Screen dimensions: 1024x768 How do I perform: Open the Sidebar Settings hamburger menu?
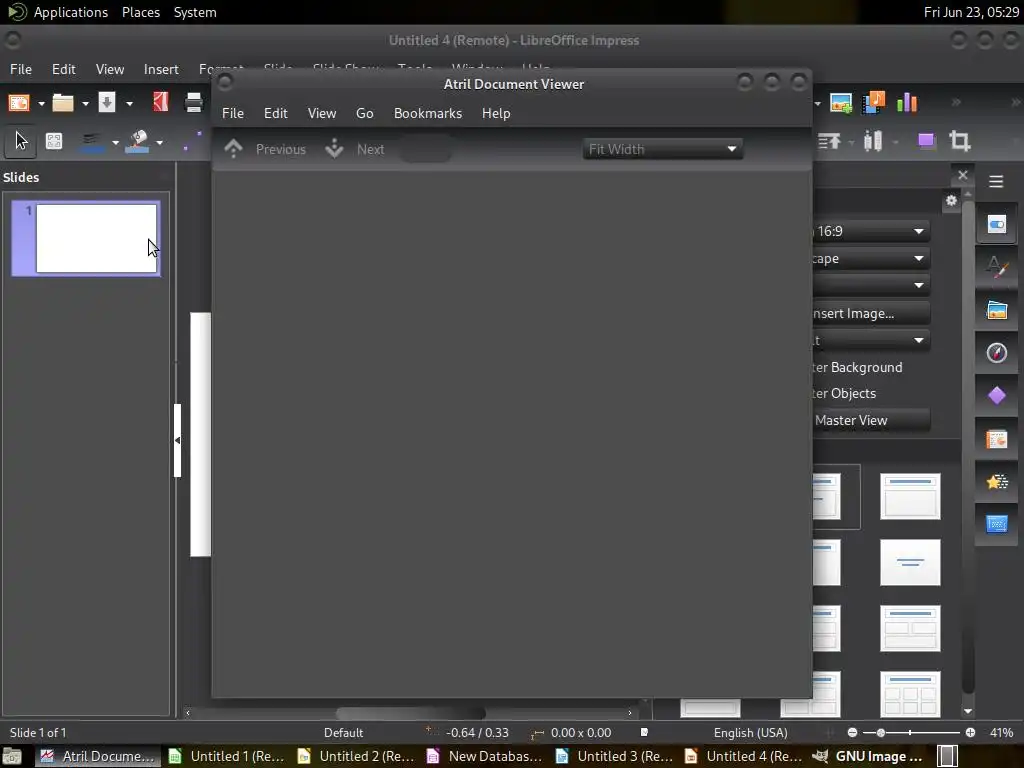click(x=996, y=182)
